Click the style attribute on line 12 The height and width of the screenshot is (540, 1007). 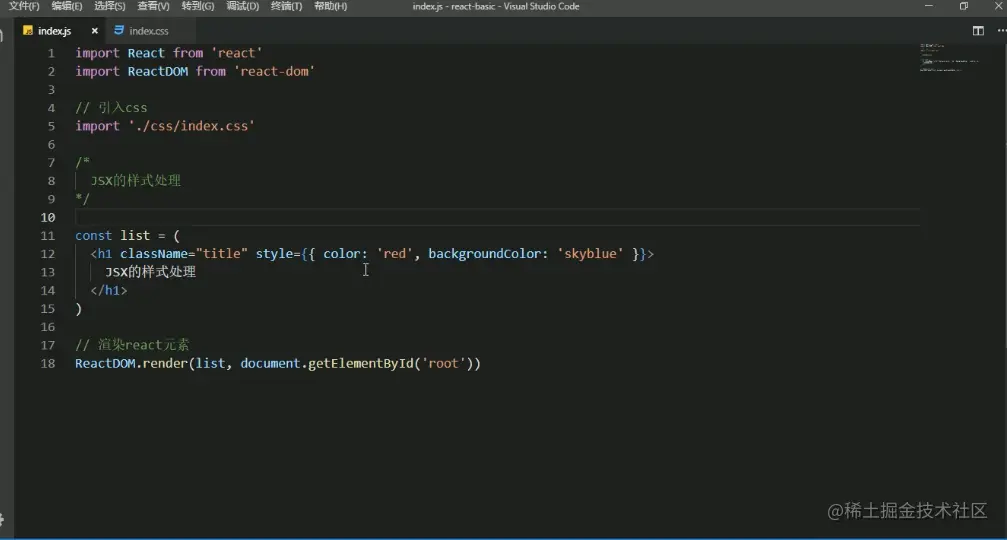[x=274, y=254]
